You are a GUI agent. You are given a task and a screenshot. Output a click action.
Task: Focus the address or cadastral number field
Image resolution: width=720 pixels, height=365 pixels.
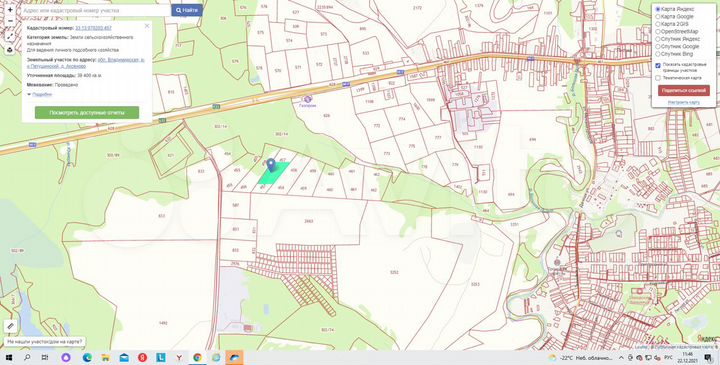point(96,10)
